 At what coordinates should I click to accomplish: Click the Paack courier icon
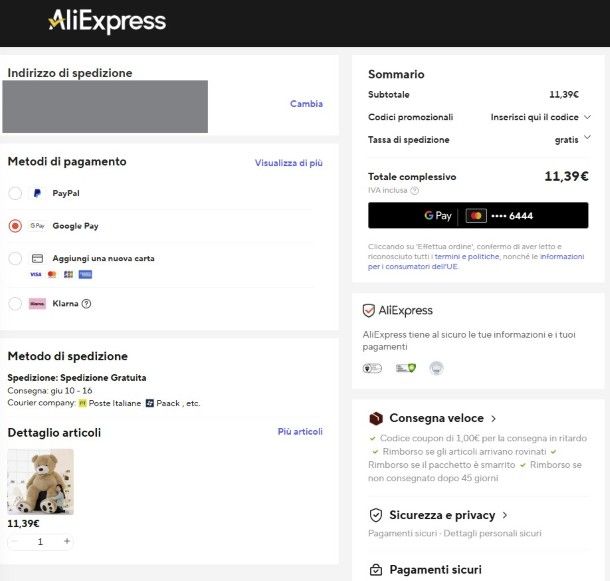click(150, 404)
